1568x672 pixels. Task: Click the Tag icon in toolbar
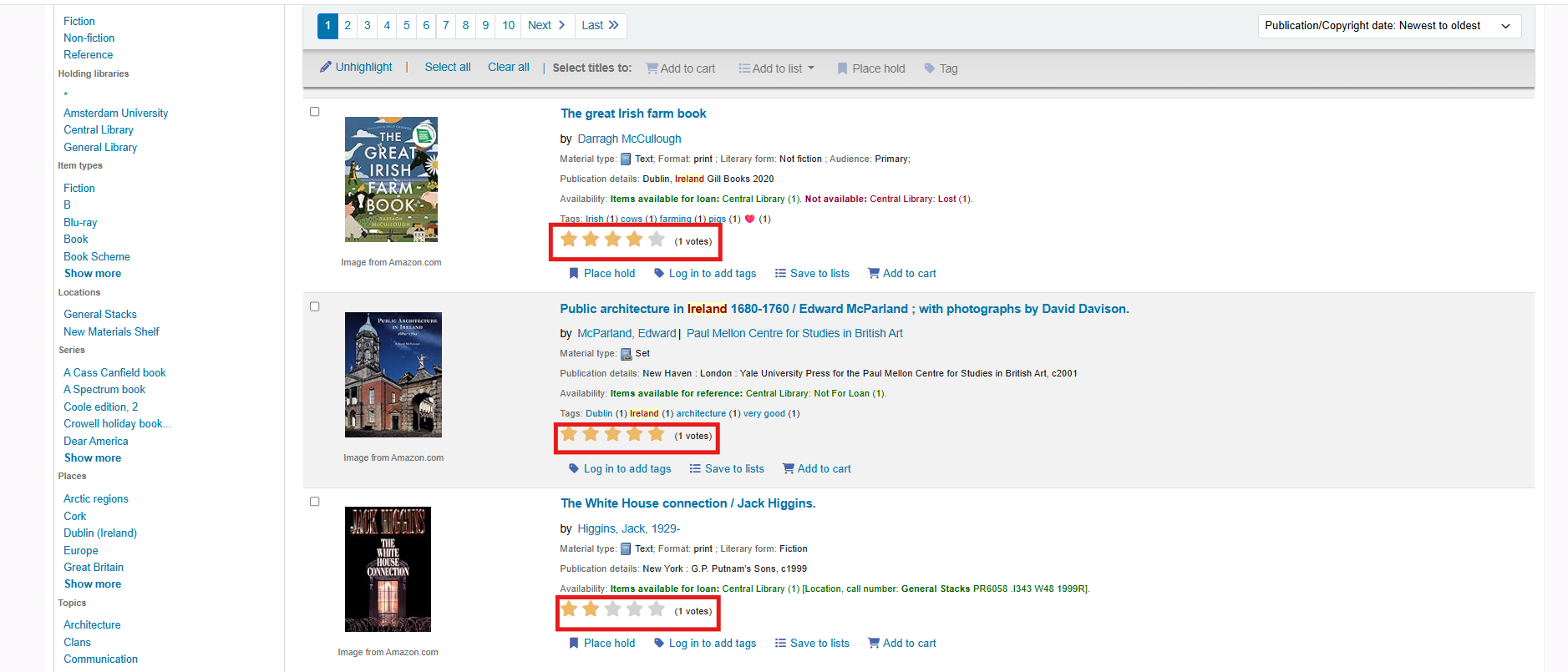coord(929,68)
